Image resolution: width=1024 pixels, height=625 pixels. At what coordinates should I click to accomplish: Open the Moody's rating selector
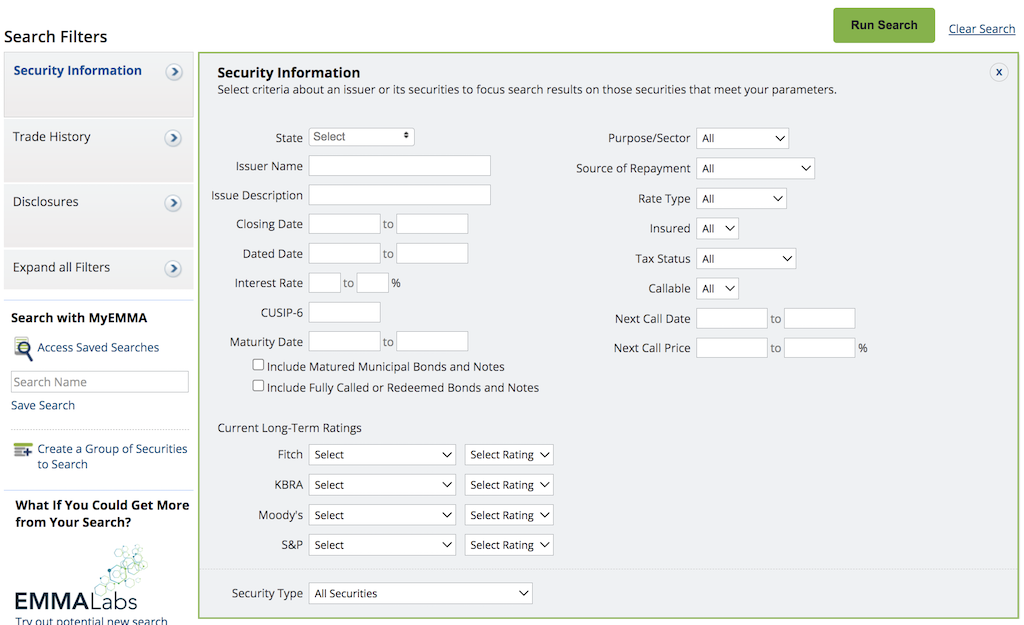pos(382,514)
